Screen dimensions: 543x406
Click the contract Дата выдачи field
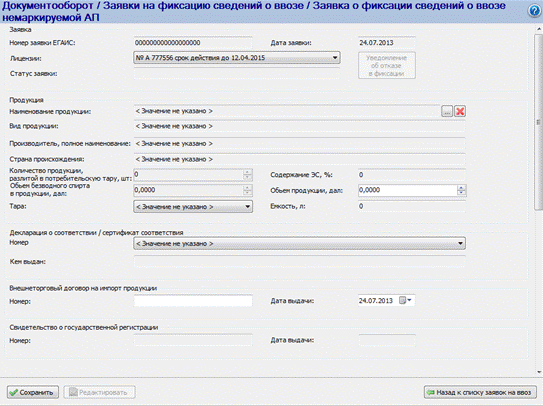[378, 301]
